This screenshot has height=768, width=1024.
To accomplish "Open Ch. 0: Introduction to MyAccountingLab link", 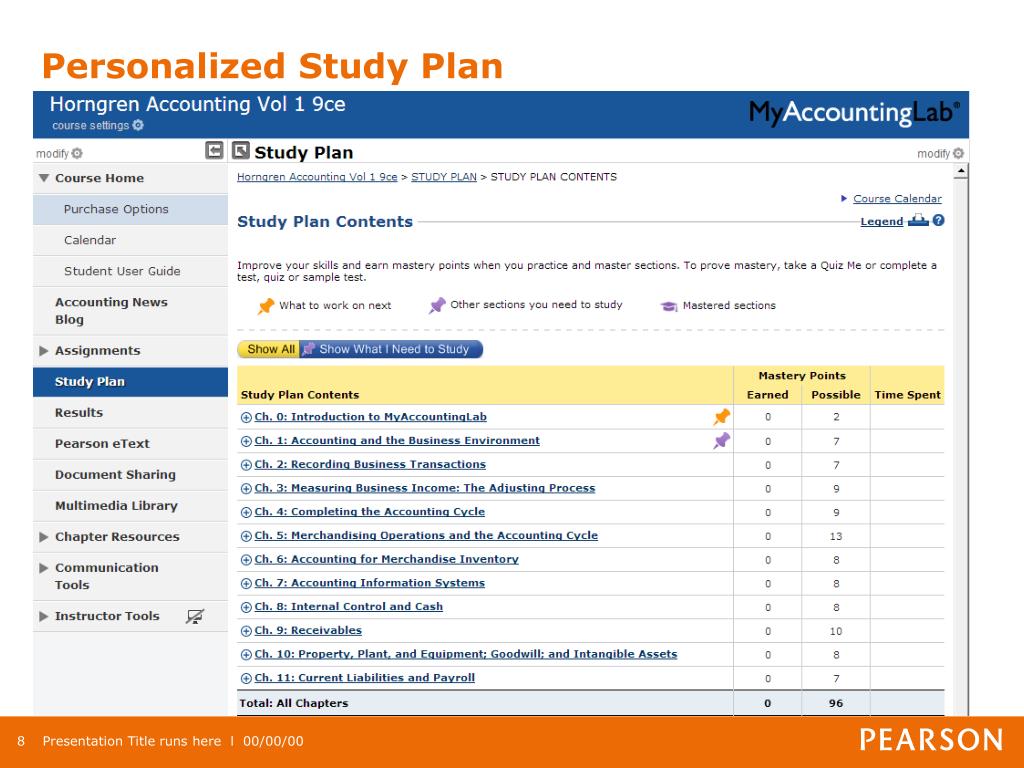I will tap(370, 417).
